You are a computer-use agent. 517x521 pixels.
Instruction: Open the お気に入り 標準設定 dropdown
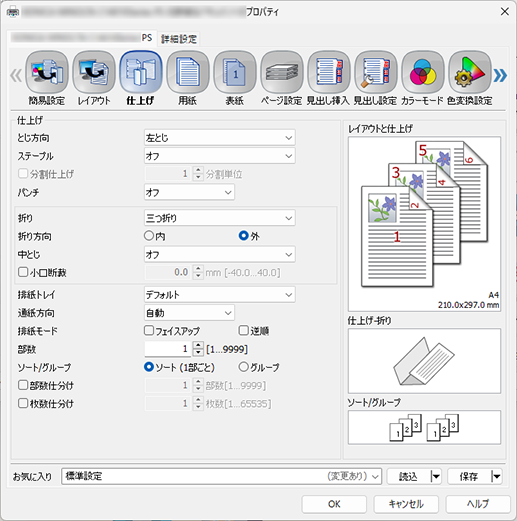point(222,476)
